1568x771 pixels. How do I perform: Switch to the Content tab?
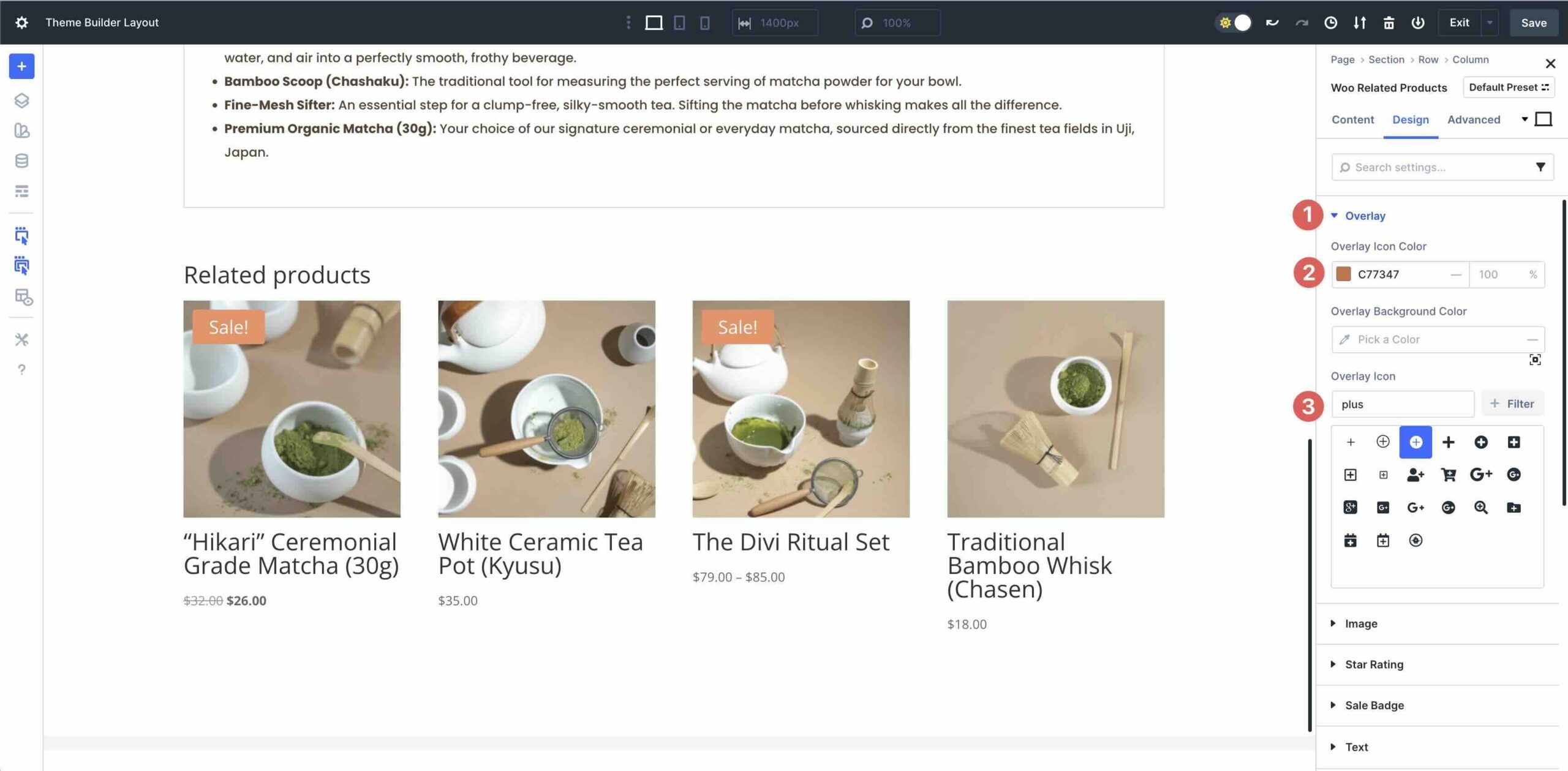(1352, 119)
